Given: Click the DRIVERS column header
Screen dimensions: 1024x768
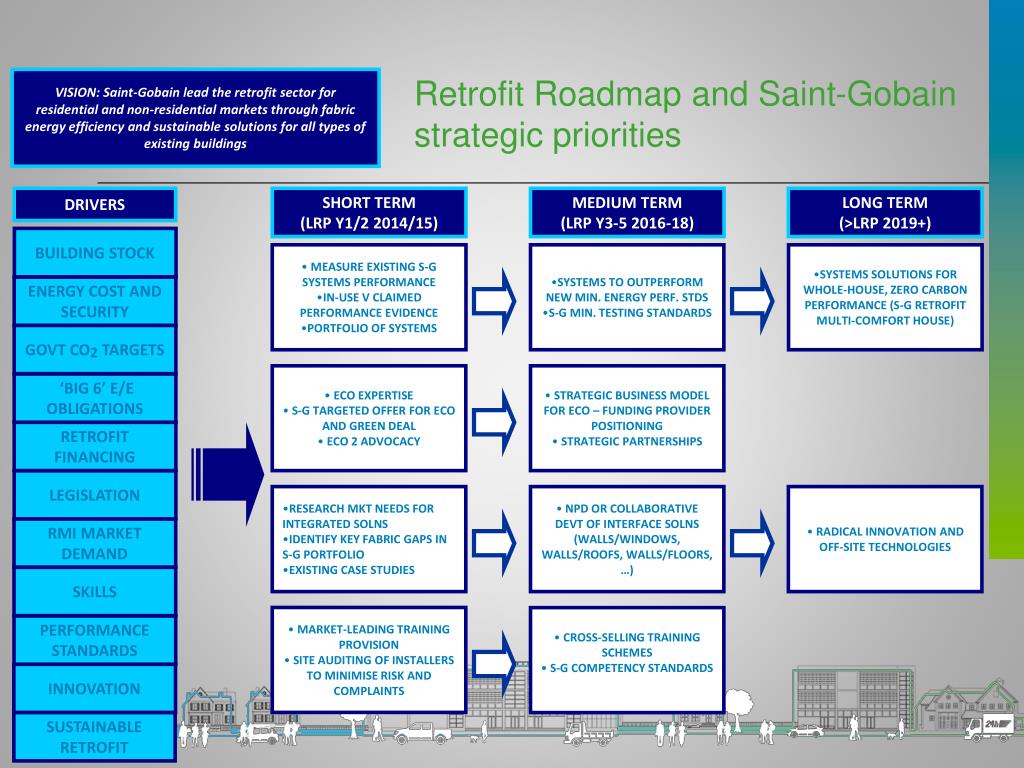Looking at the screenshot, I should (x=95, y=204).
